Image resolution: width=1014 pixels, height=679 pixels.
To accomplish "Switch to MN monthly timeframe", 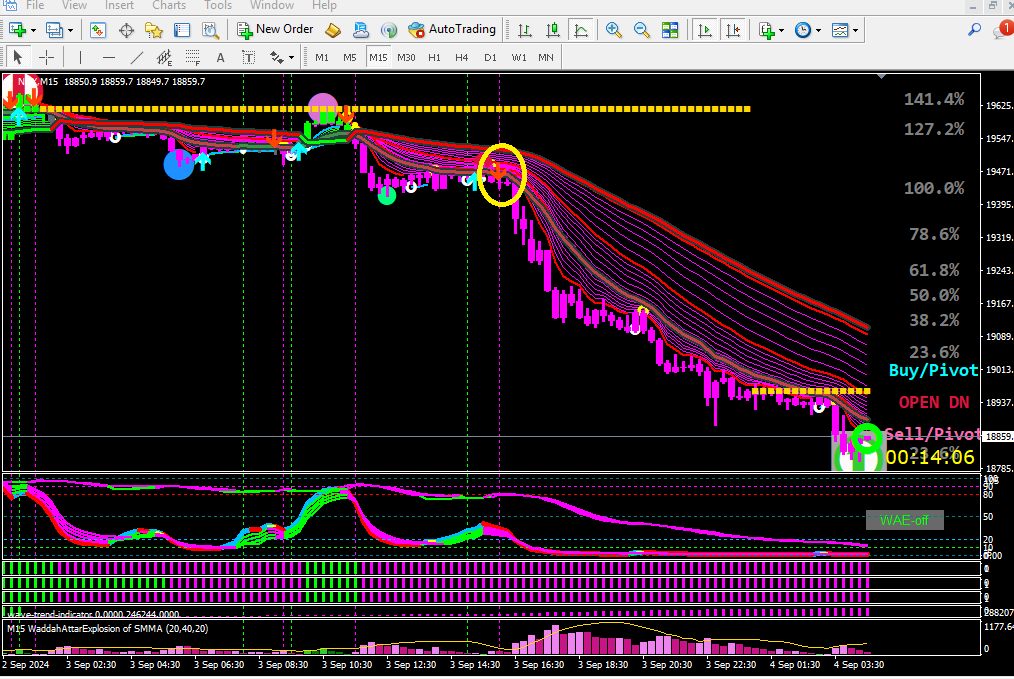I will click(x=546, y=58).
